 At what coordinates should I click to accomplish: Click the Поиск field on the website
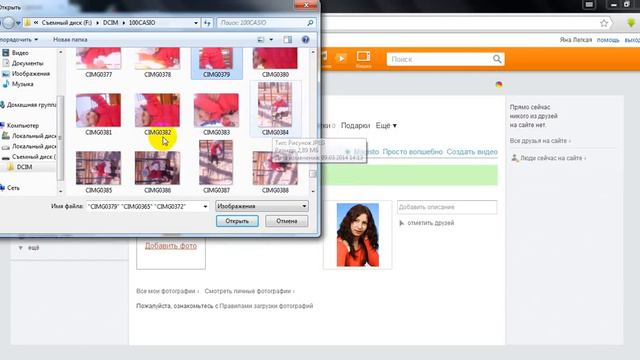pyautogui.click(x=440, y=59)
